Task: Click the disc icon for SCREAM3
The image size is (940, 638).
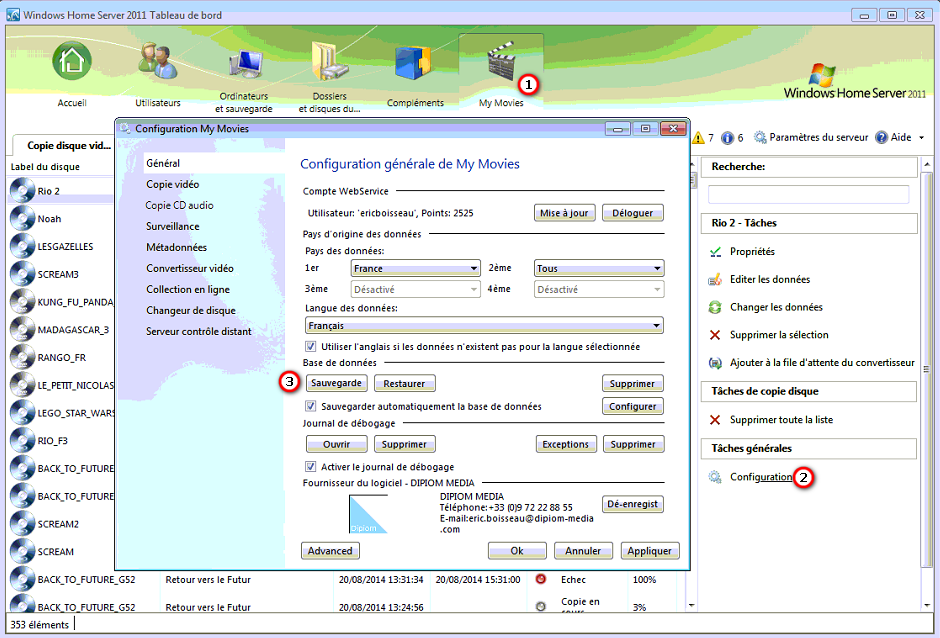Action: tap(22, 274)
